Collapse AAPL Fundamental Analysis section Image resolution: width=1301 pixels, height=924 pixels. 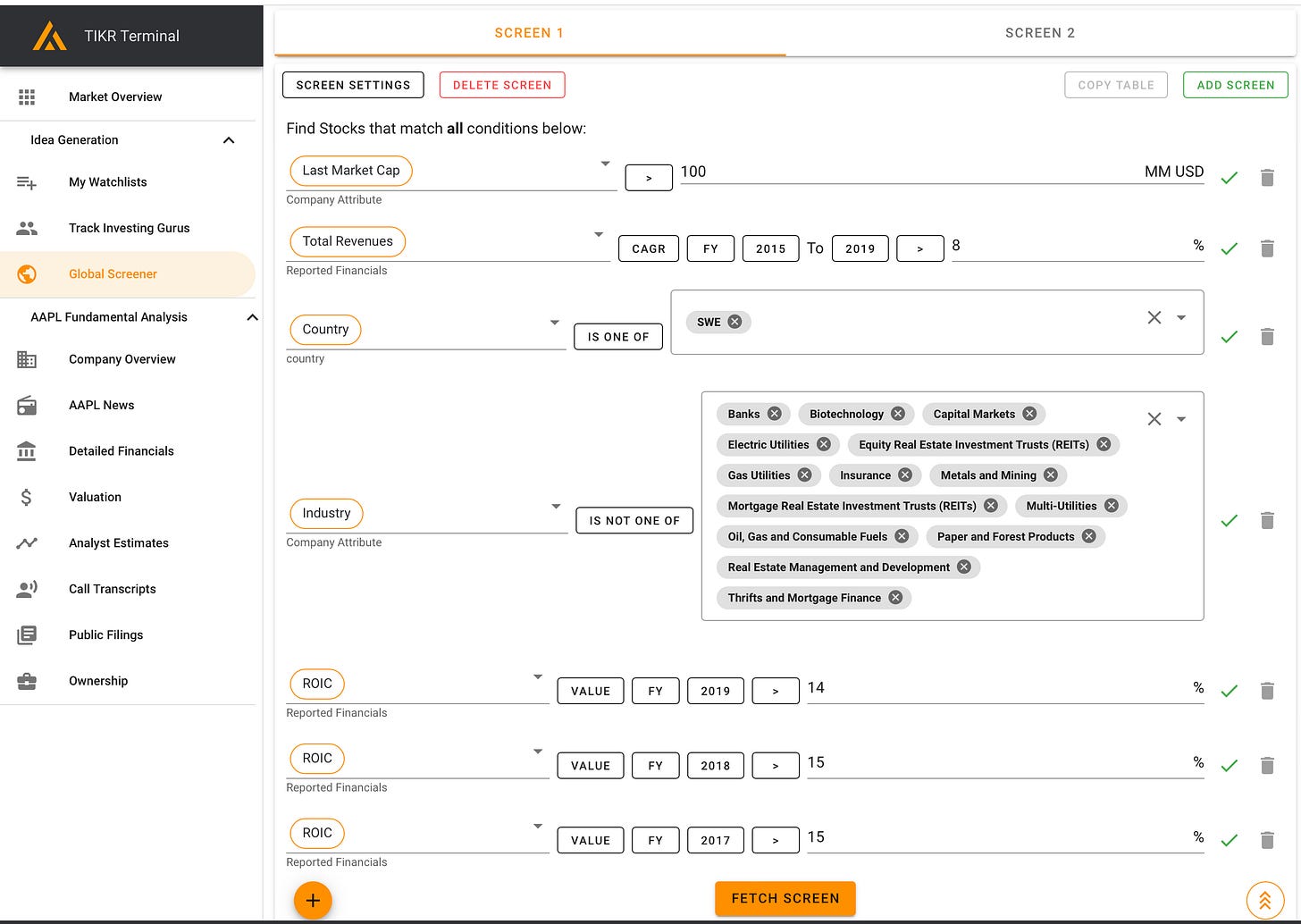pos(252,317)
